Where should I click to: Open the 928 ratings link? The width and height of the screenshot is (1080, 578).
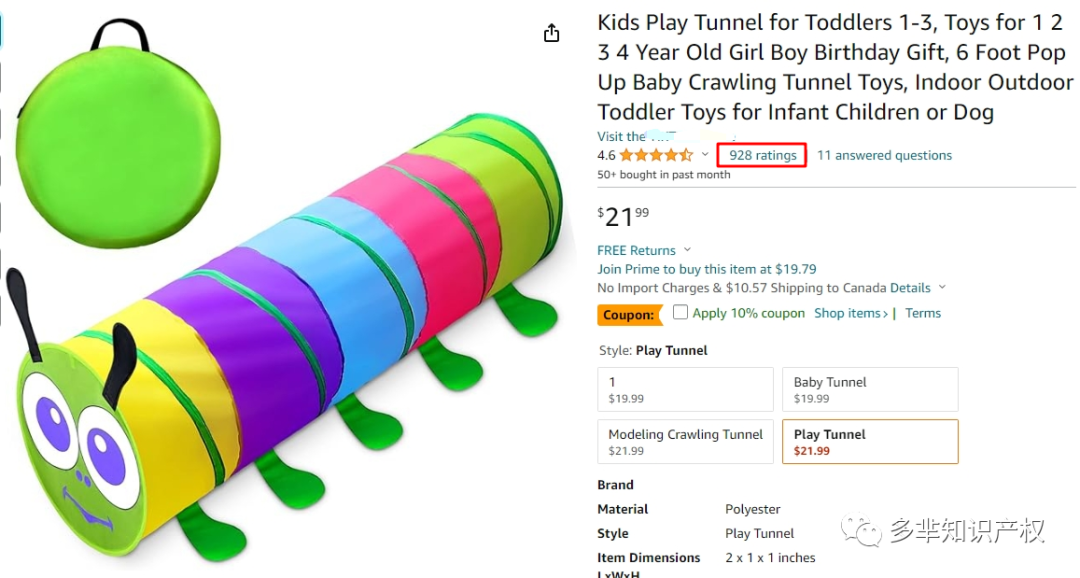pos(763,155)
